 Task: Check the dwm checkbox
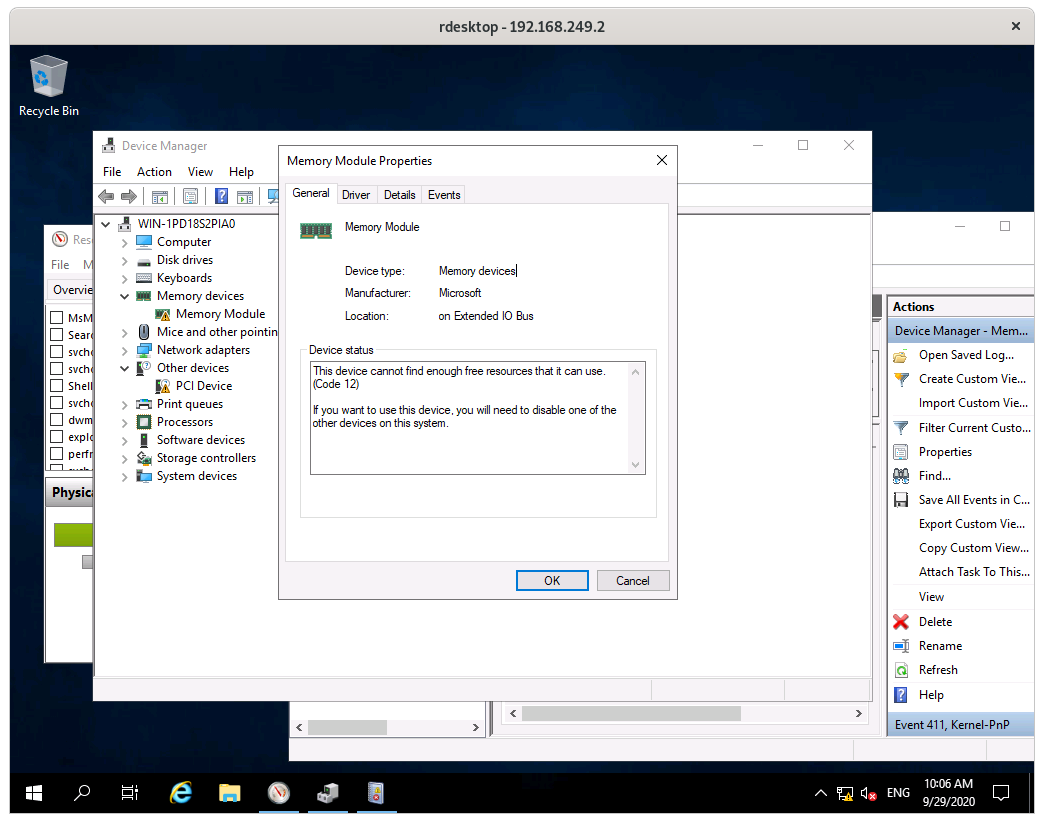pyautogui.click(x=57, y=419)
